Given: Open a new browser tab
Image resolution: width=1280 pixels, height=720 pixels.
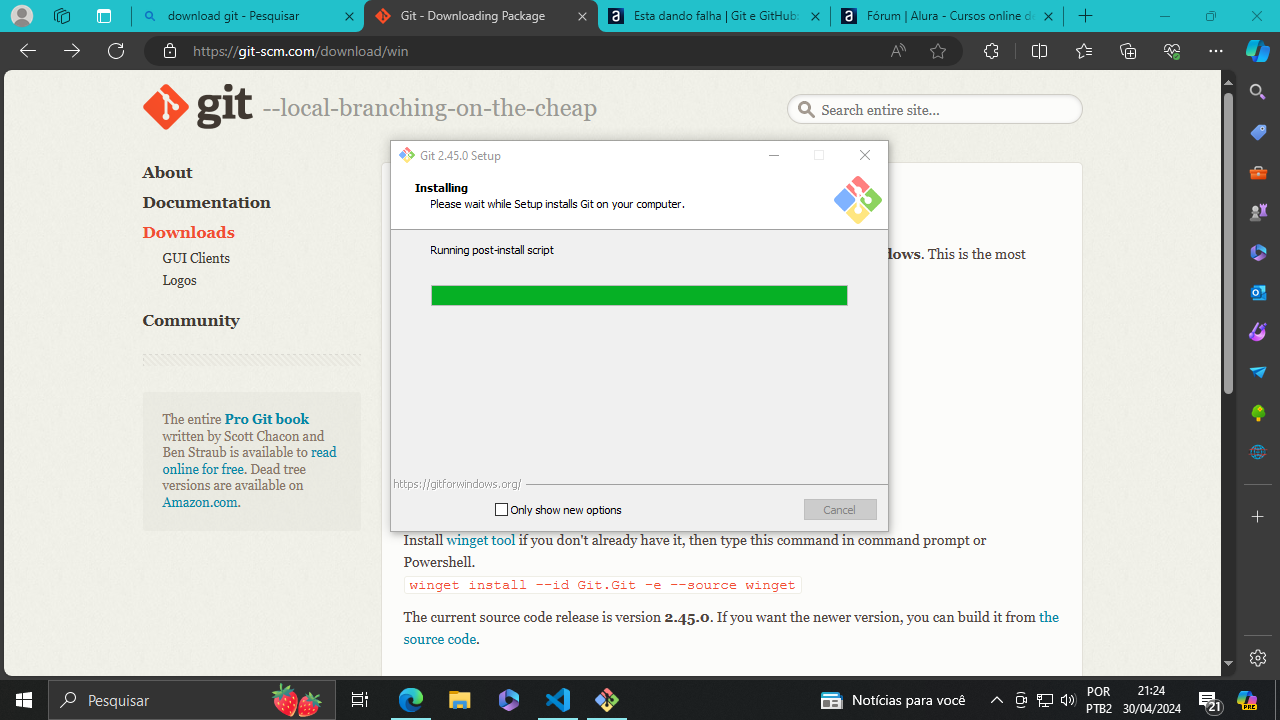Looking at the screenshot, I should coord(1086,16).
